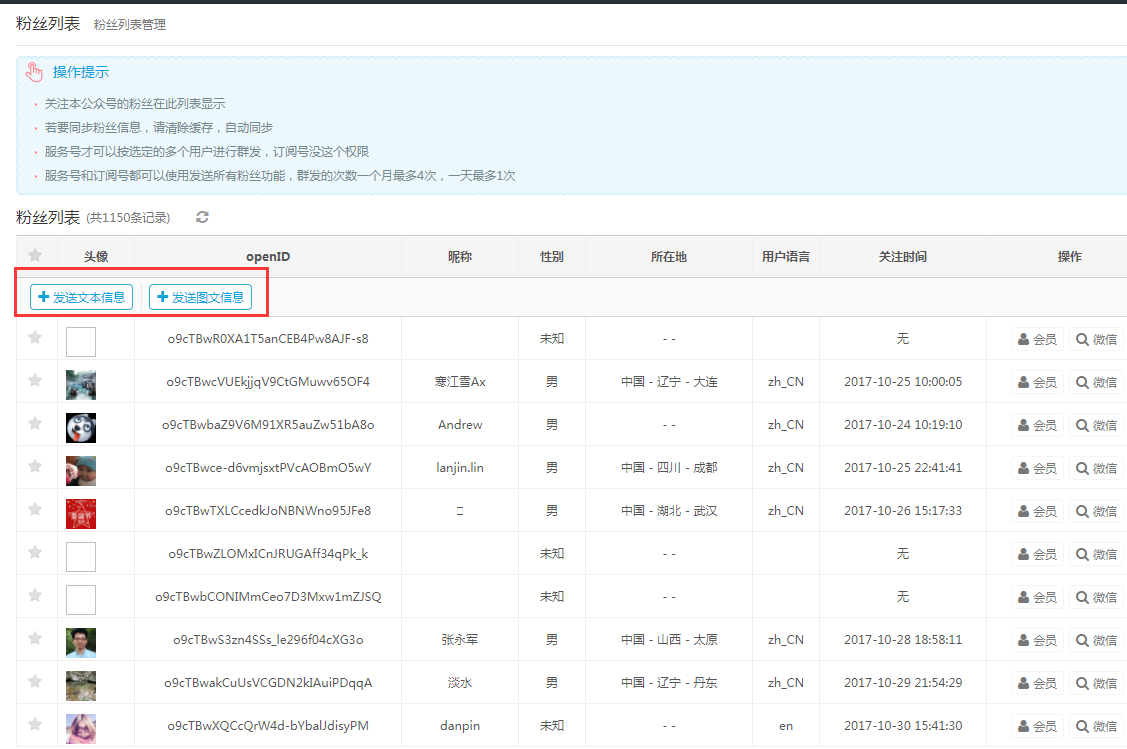Open 会员 for user danpin
Image resolution: width=1127 pixels, height=749 pixels.
click(x=1036, y=726)
